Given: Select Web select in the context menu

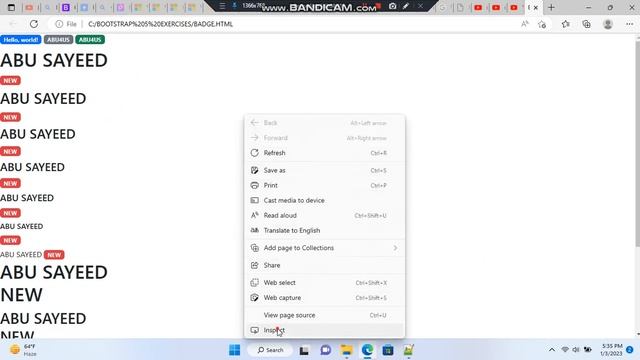Looking at the screenshot, I should (324, 282).
